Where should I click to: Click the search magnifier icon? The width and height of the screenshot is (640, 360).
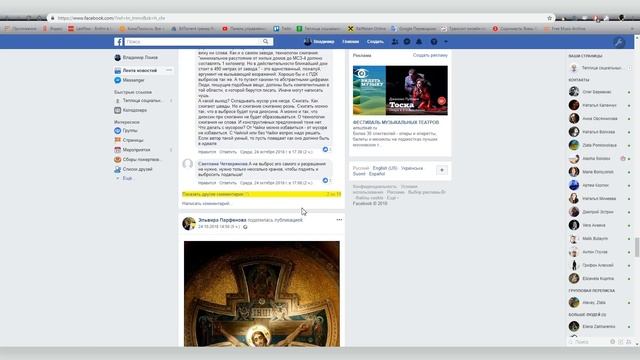(266, 42)
